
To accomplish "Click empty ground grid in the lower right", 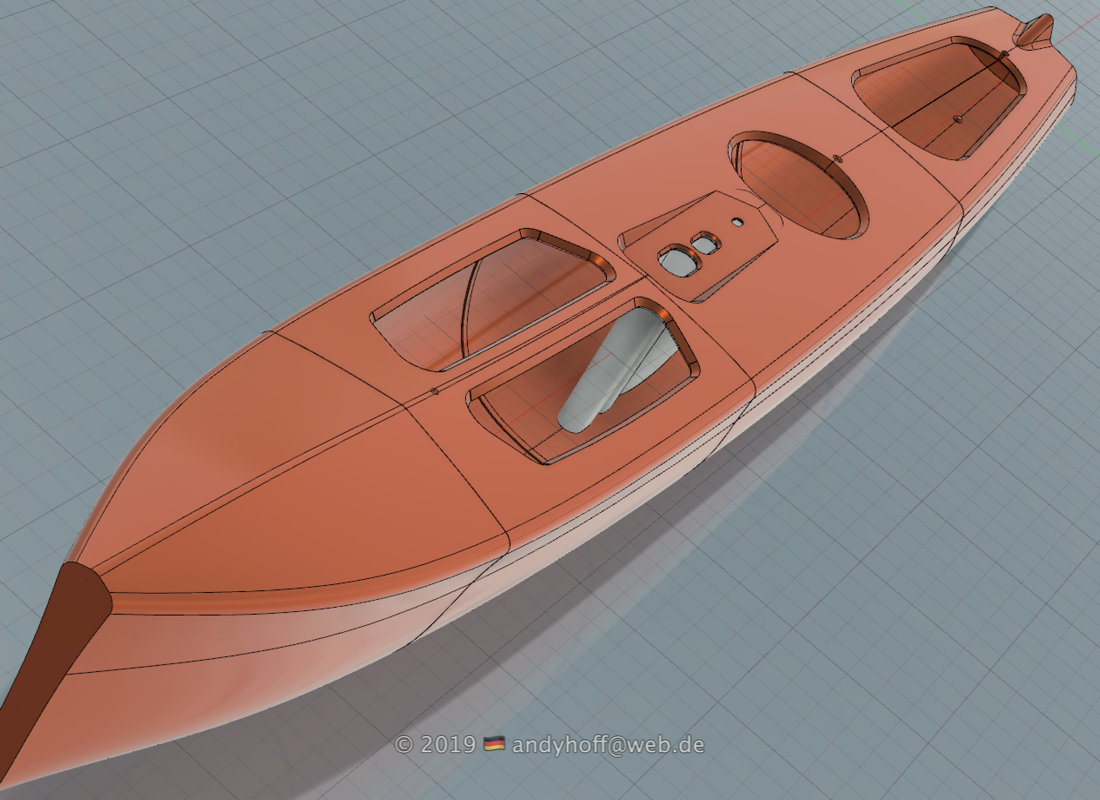I will [950, 650].
